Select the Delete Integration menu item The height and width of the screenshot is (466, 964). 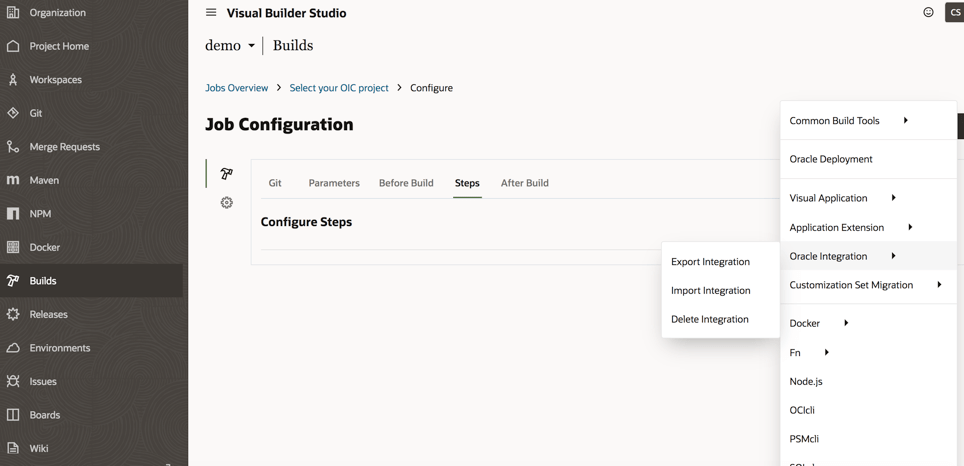pyautogui.click(x=709, y=320)
